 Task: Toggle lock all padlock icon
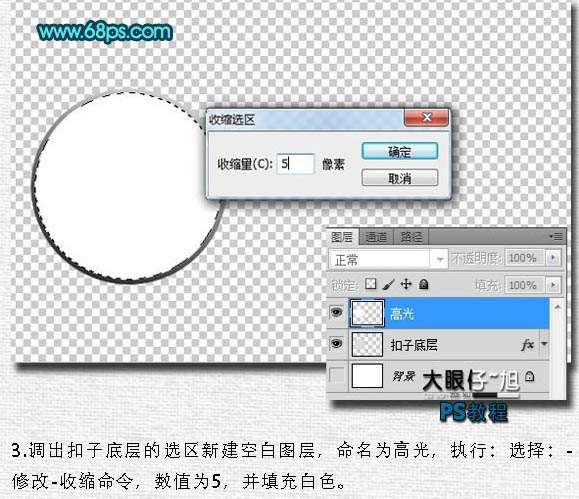click(424, 284)
